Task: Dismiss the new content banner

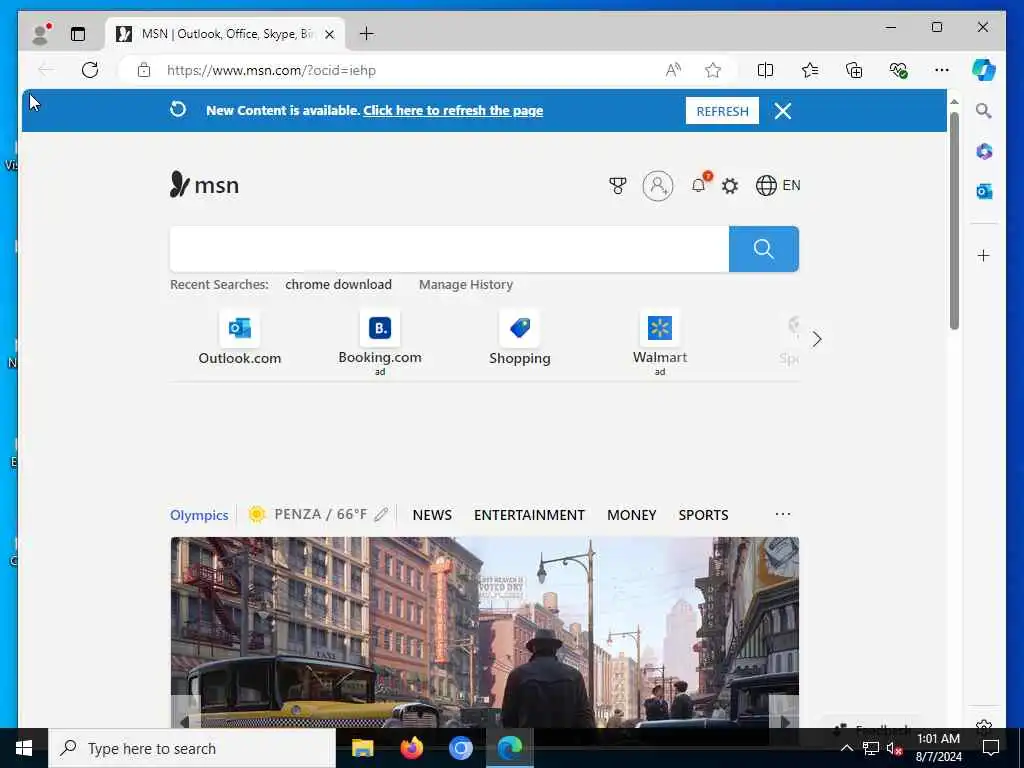Action: tap(783, 111)
